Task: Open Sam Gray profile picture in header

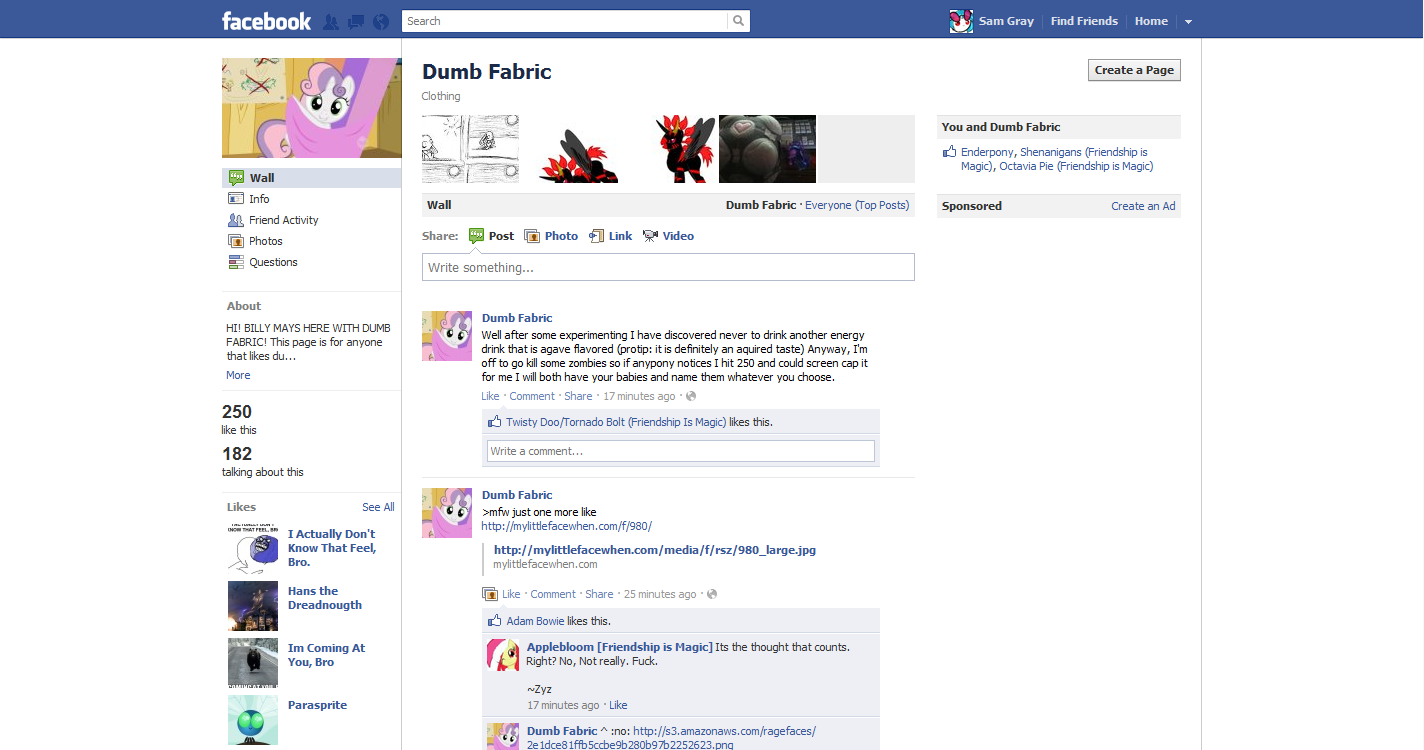Action: click(961, 21)
